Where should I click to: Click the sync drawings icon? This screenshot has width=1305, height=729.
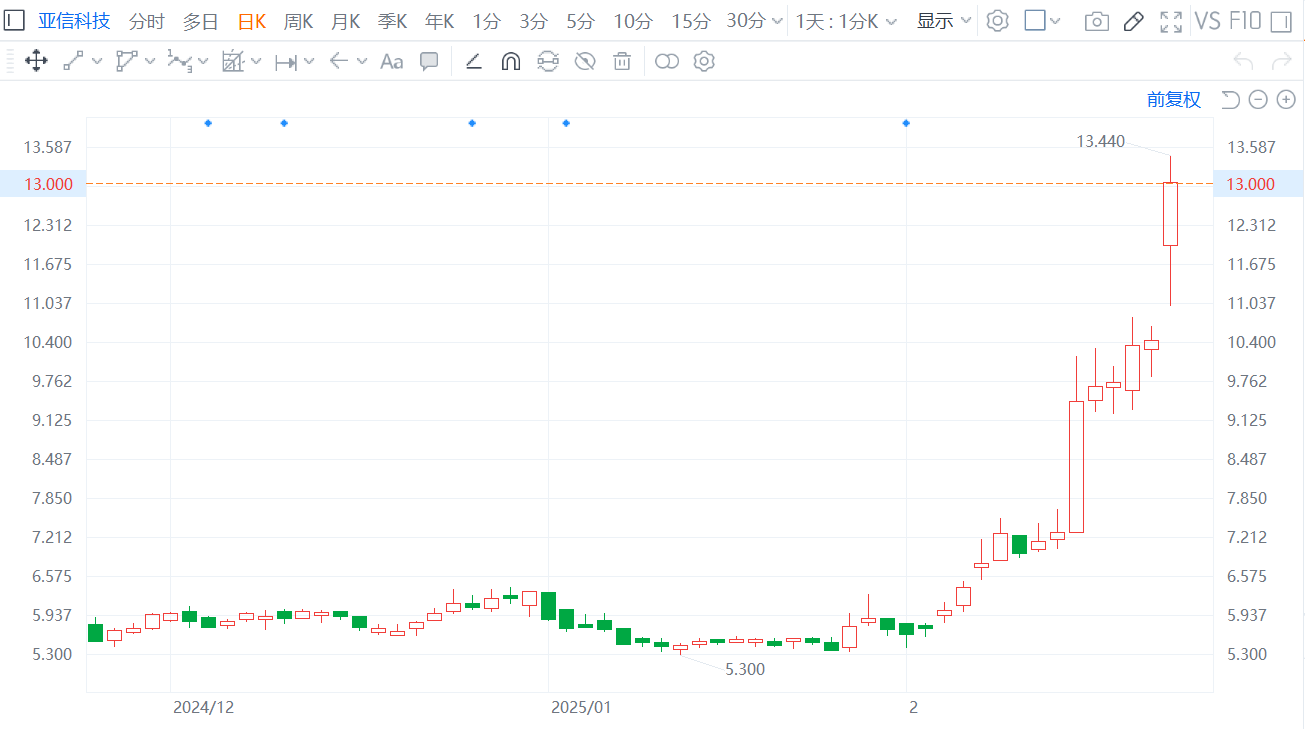[x=547, y=62]
